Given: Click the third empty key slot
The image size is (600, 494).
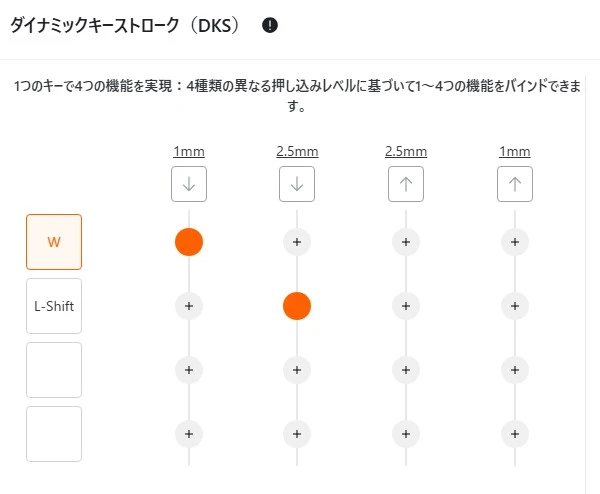Looking at the screenshot, I should click(x=54, y=370).
